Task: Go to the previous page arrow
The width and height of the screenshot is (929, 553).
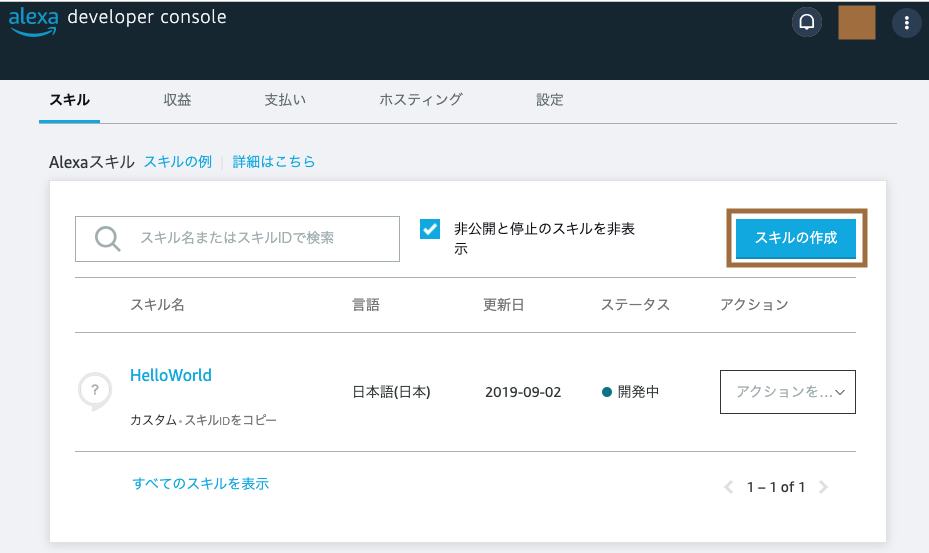Action: click(x=729, y=487)
